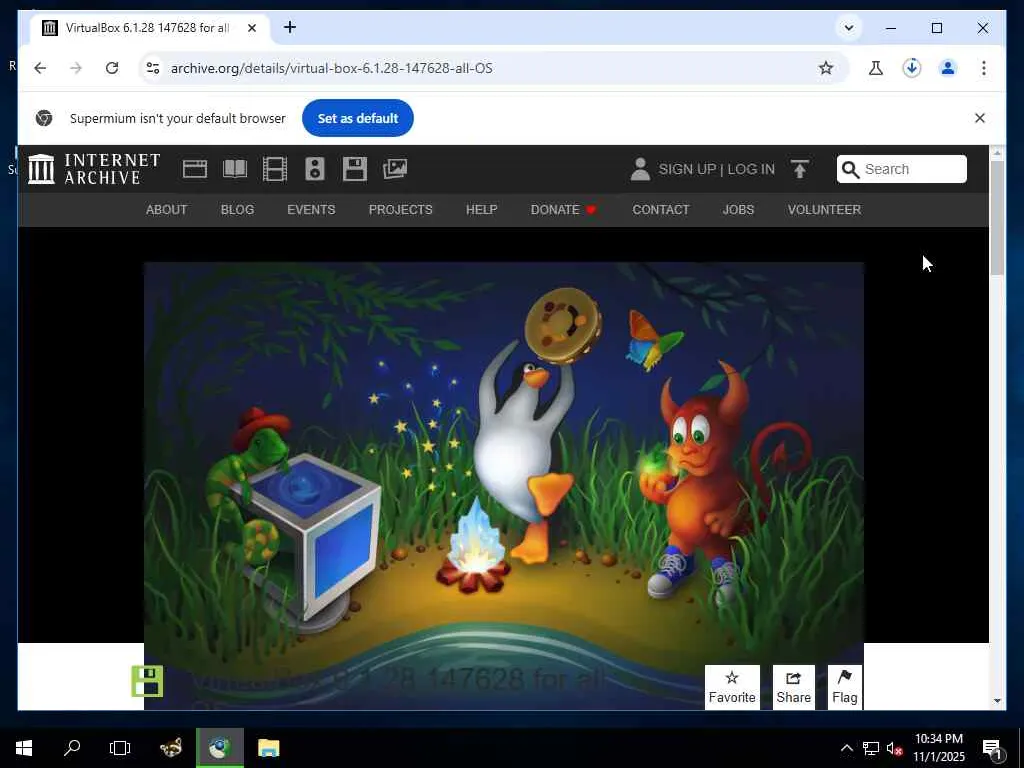Open PROJECTS menu item
The height and width of the screenshot is (768, 1024).
click(400, 210)
